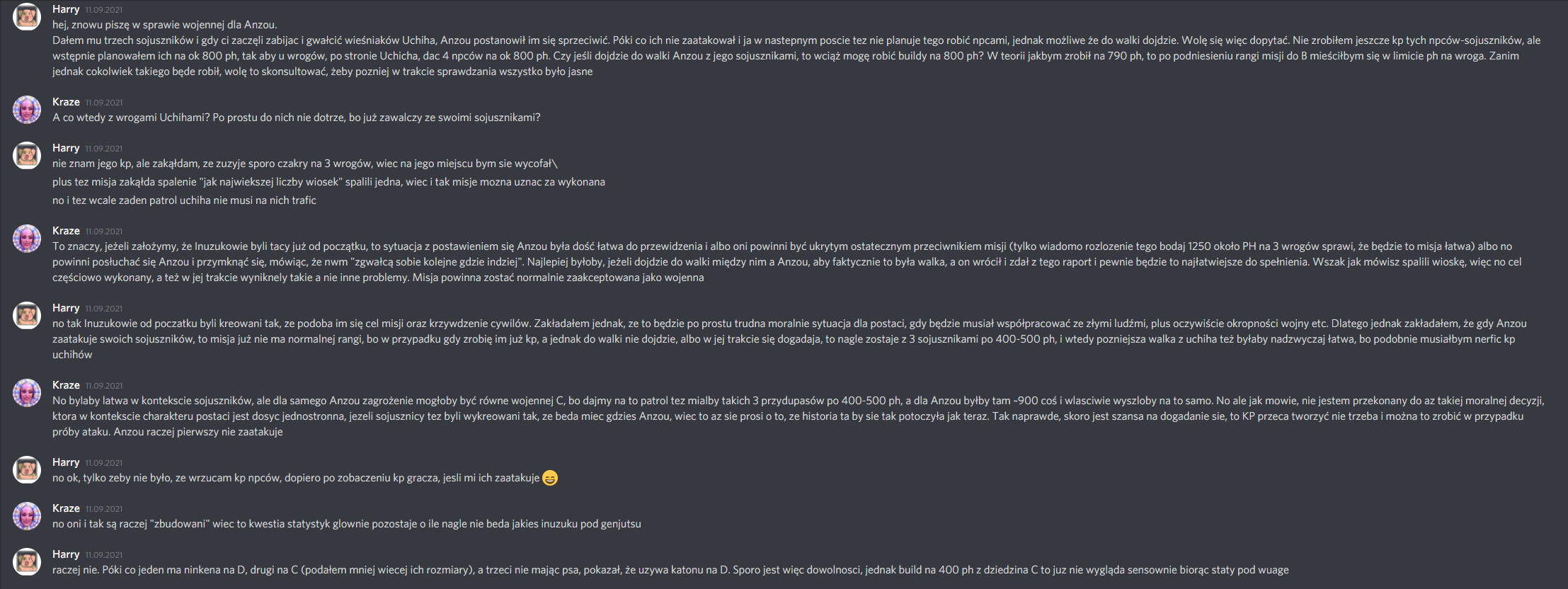Click the laughing emoji in Harry's message
This screenshot has width=1568, height=589.
tap(550, 478)
